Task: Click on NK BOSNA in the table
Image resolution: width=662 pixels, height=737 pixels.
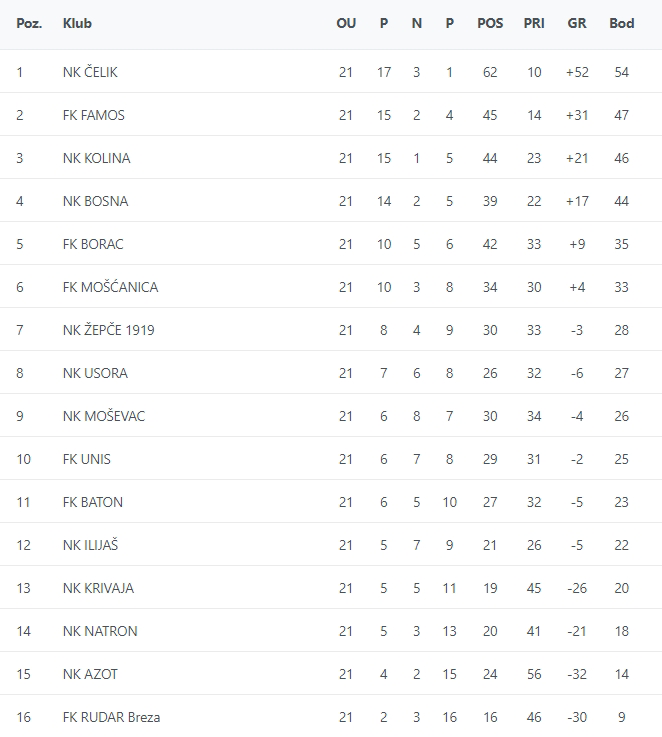Action: pos(95,201)
